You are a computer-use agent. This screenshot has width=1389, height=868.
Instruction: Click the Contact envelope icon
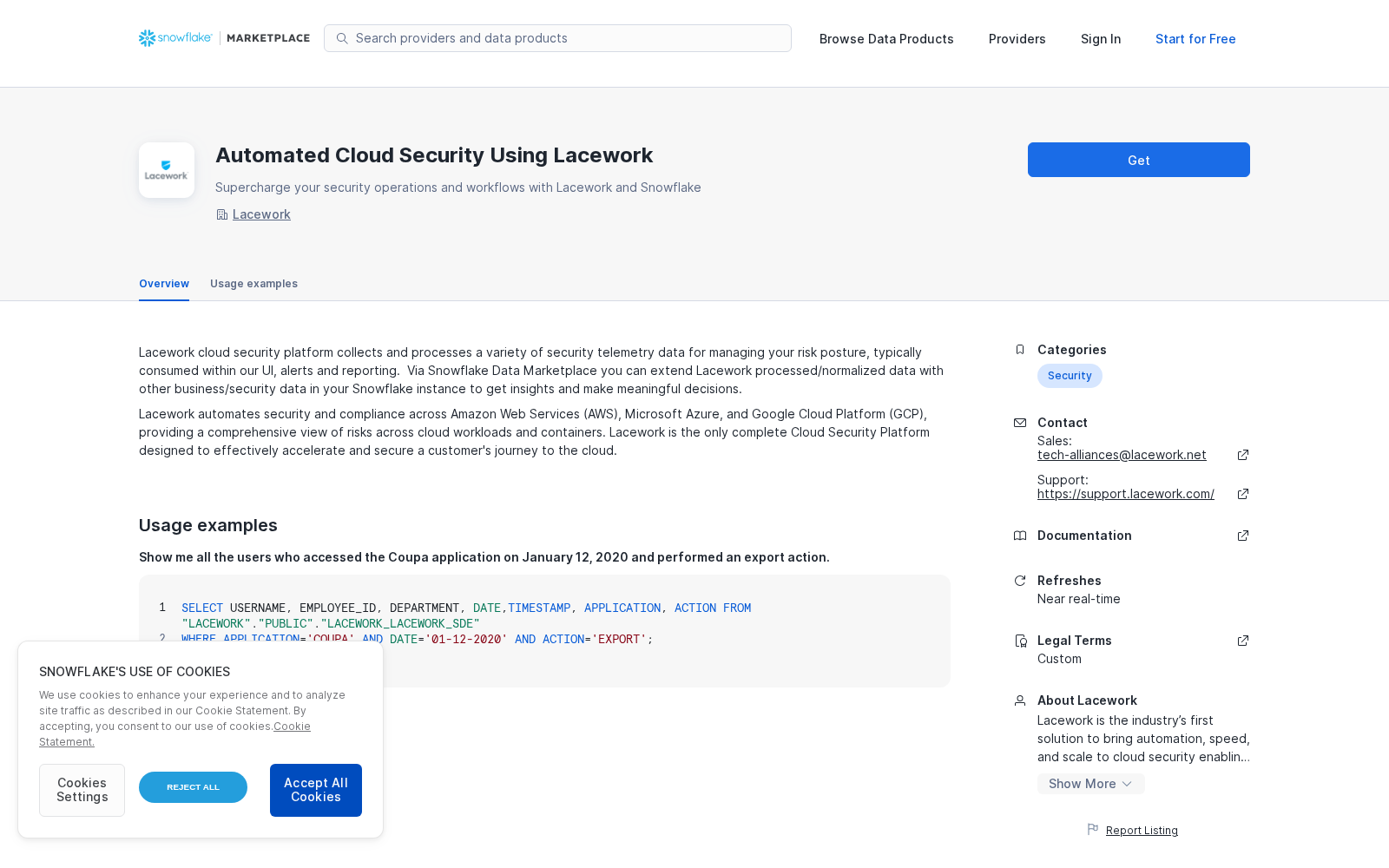pyautogui.click(x=1020, y=423)
